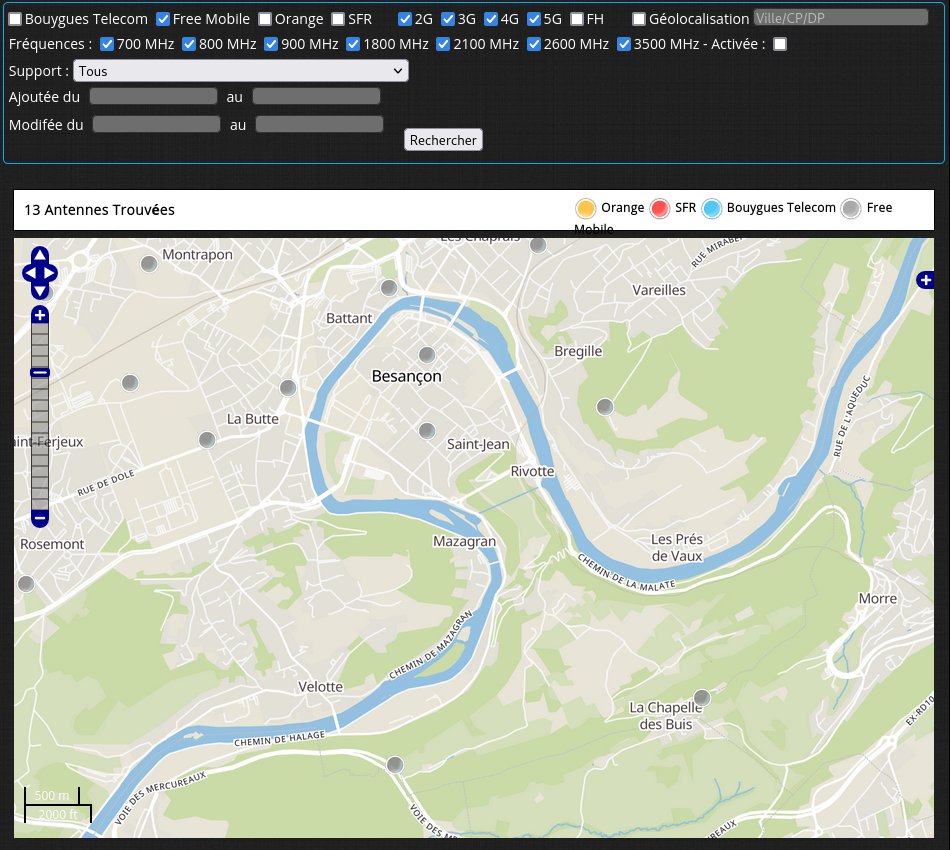Click the 13 Antennes Trouvées text
Viewport: 950px width, 850px height.
coord(99,210)
